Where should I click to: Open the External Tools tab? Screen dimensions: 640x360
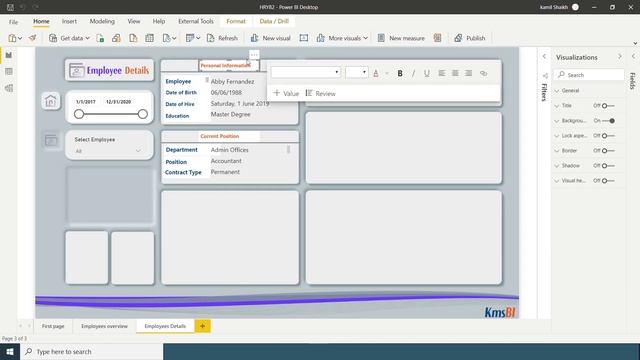(196, 21)
